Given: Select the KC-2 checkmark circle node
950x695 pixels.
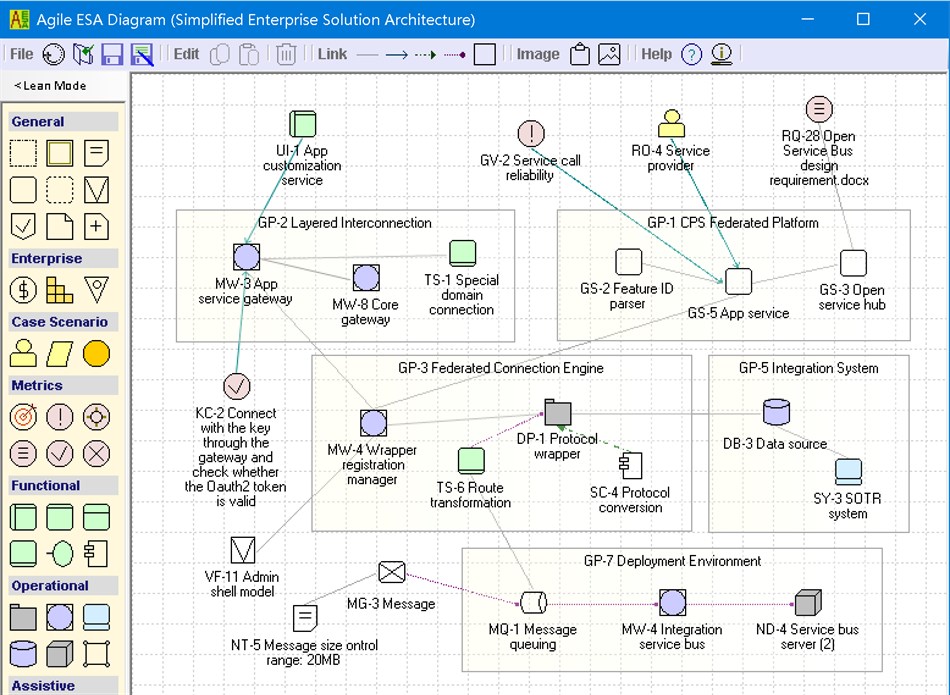Looking at the screenshot, I should pyautogui.click(x=236, y=386).
